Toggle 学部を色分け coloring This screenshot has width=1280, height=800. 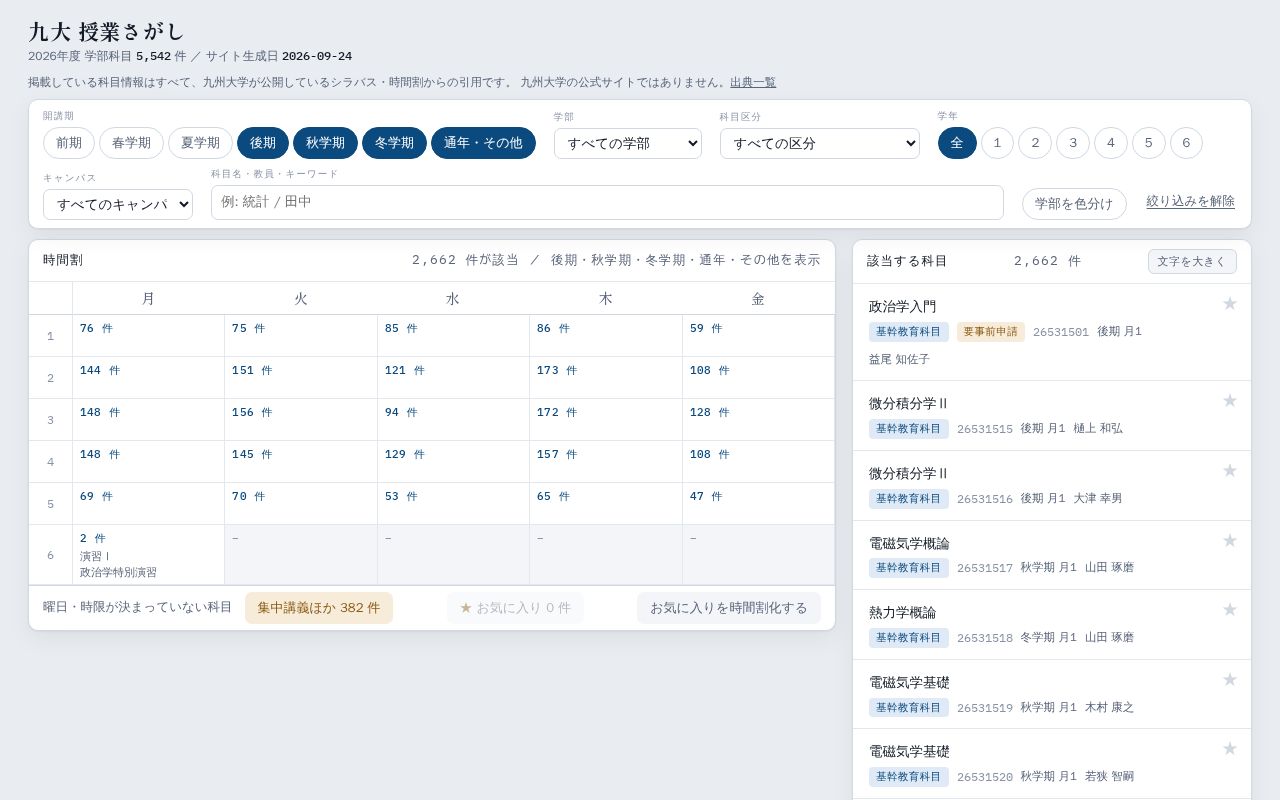coord(1074,204)
